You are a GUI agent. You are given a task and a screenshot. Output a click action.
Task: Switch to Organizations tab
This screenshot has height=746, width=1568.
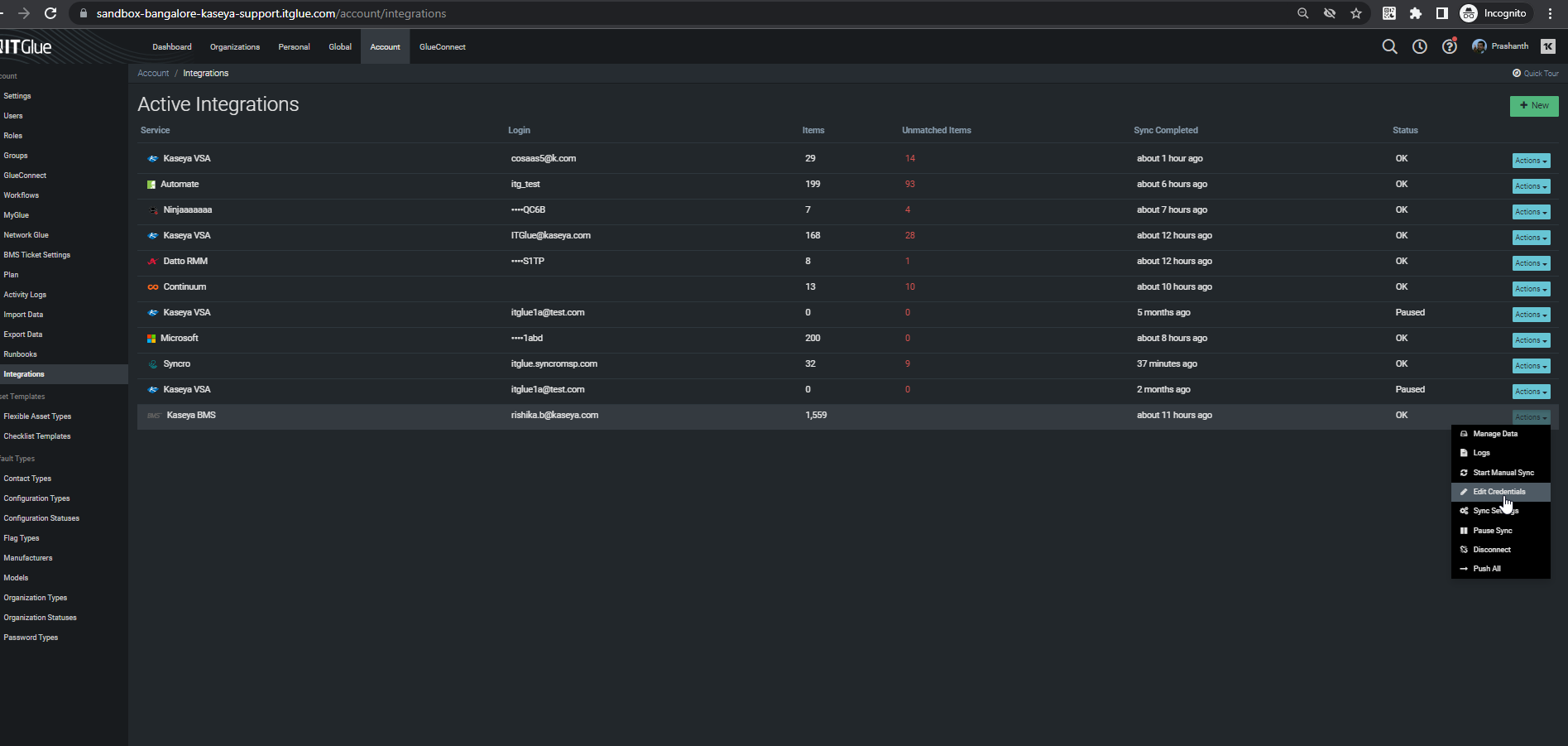coord(235,47)
